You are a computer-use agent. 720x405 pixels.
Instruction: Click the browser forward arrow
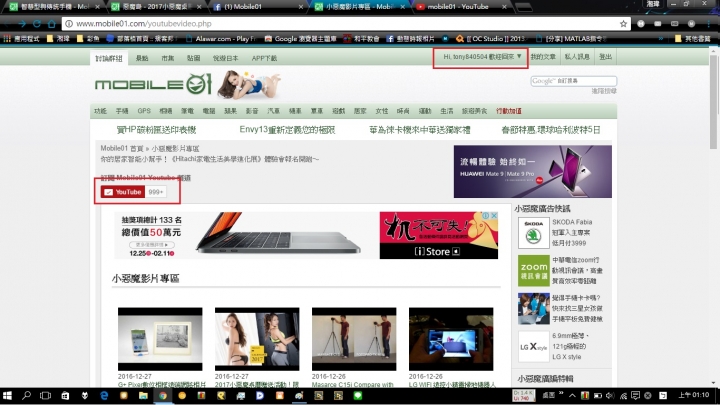pos(22,23)
